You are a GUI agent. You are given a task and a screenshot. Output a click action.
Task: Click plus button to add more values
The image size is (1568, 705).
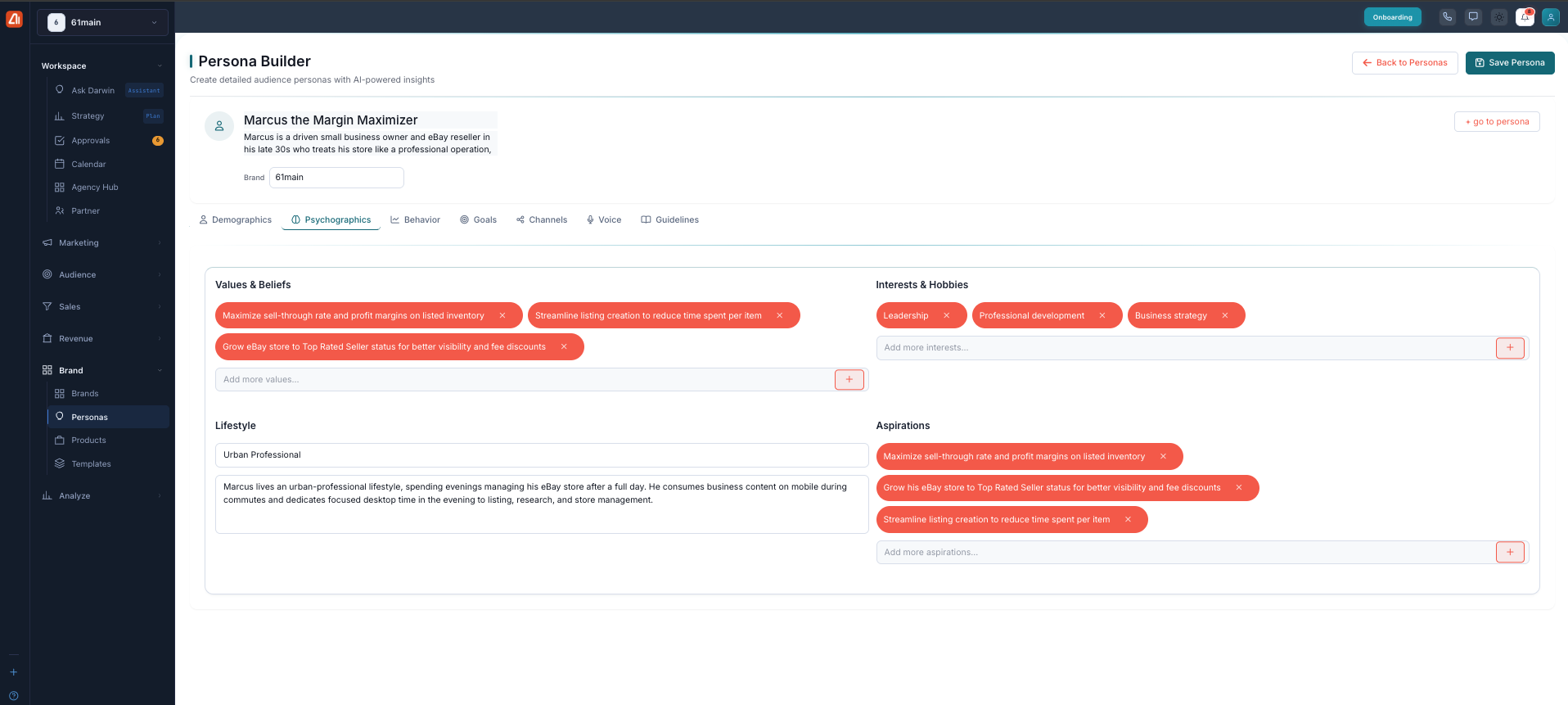(849, 380)
